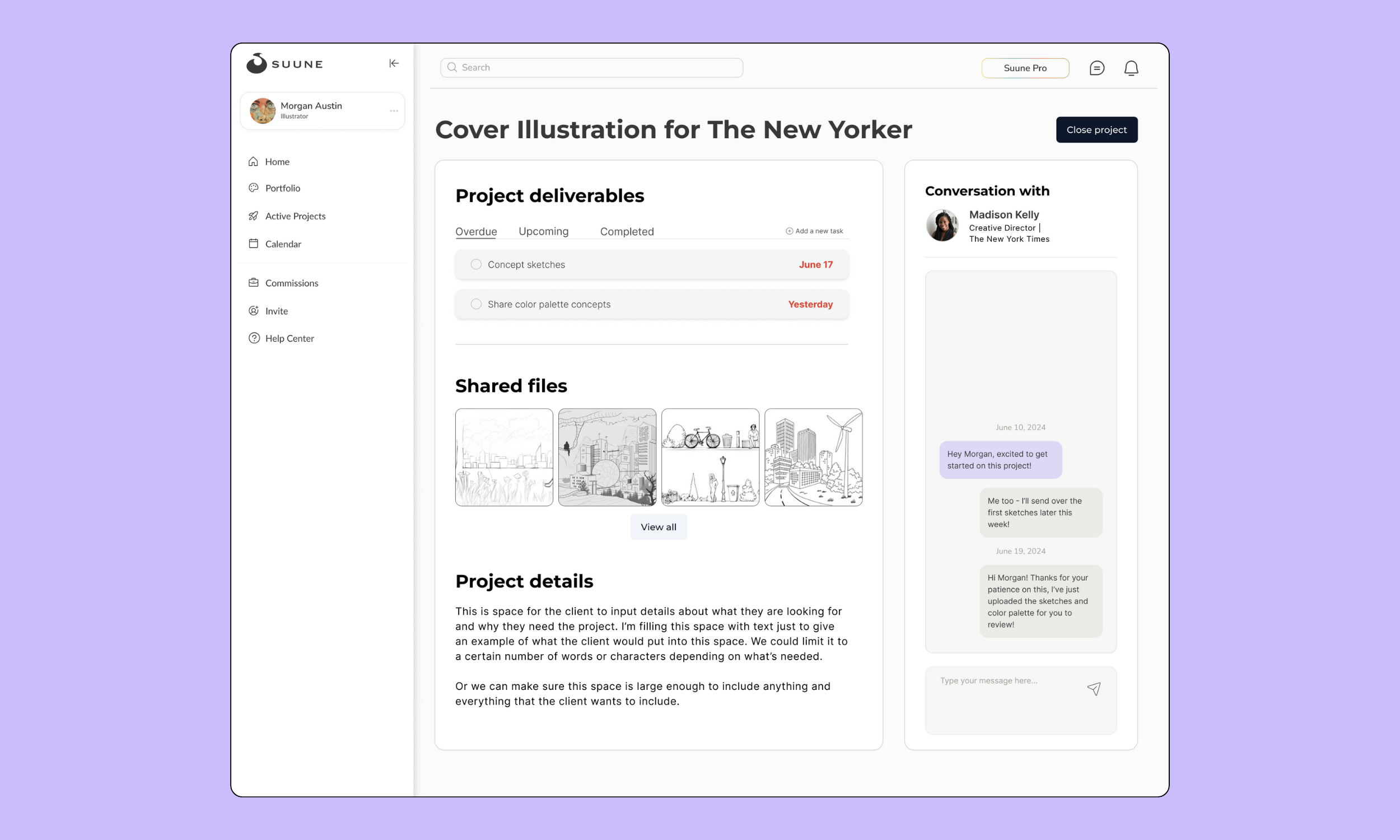Click Morgan Austin's avatar picture

[x=263, y=111]
